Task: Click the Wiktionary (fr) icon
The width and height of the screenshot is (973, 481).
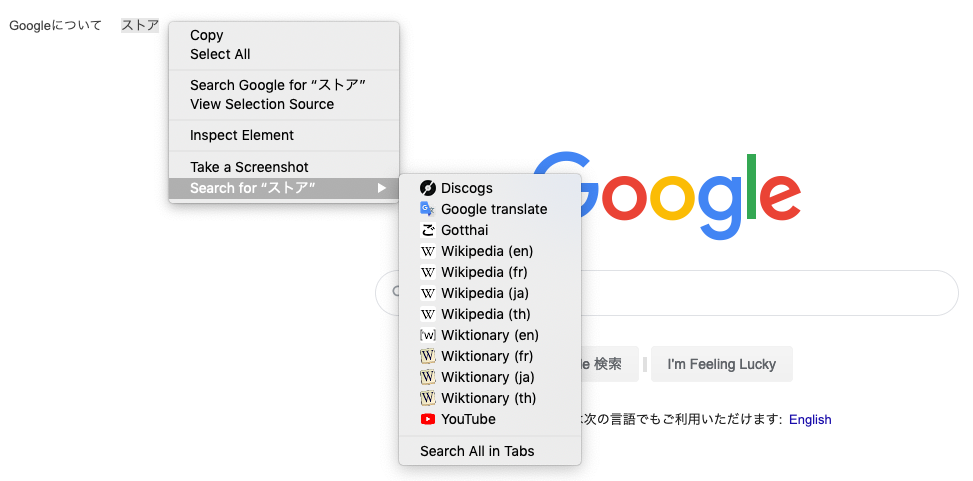Action: (428, 356)
